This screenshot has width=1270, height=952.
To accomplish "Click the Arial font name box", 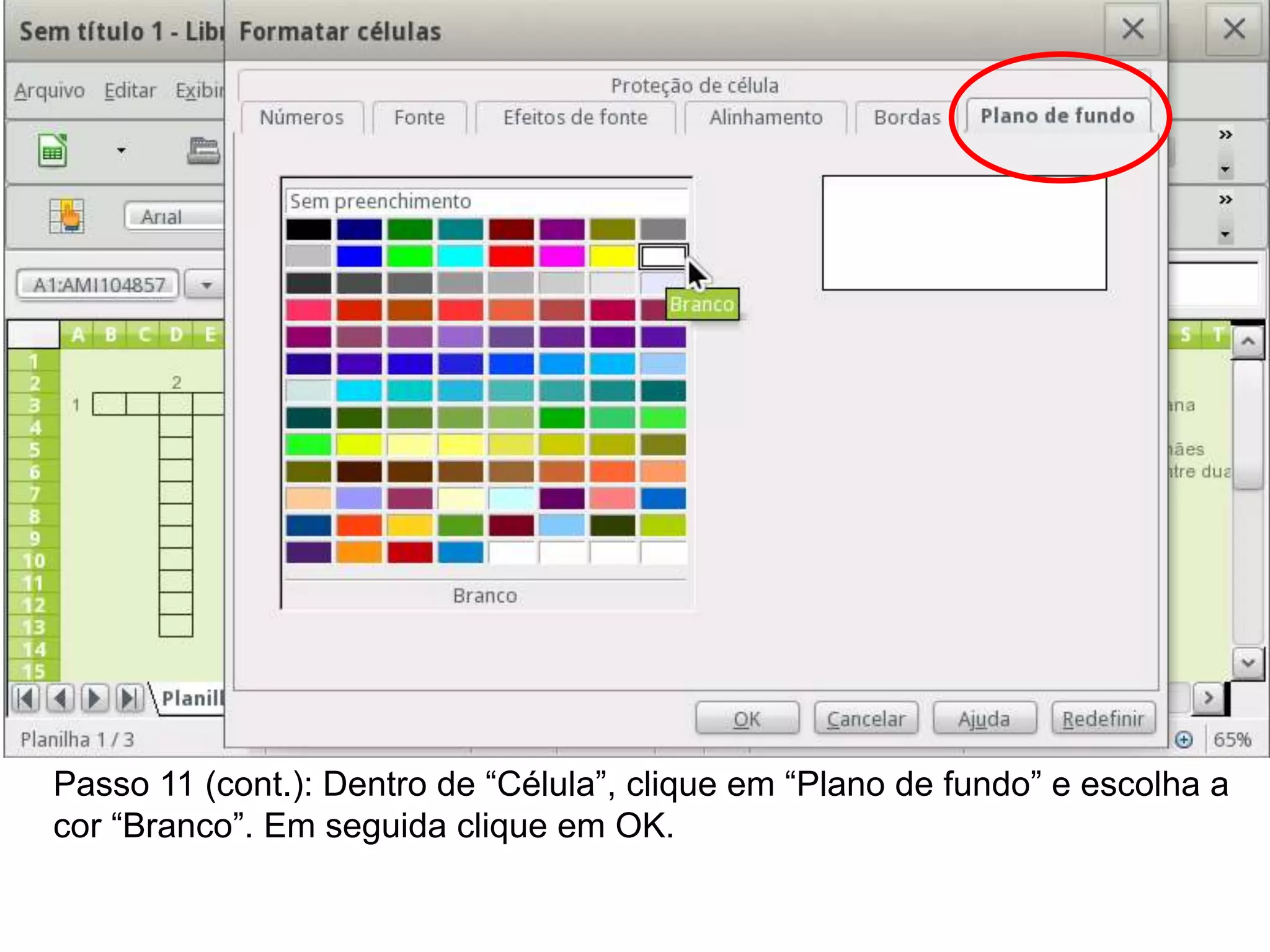I will tap(174, 217).
